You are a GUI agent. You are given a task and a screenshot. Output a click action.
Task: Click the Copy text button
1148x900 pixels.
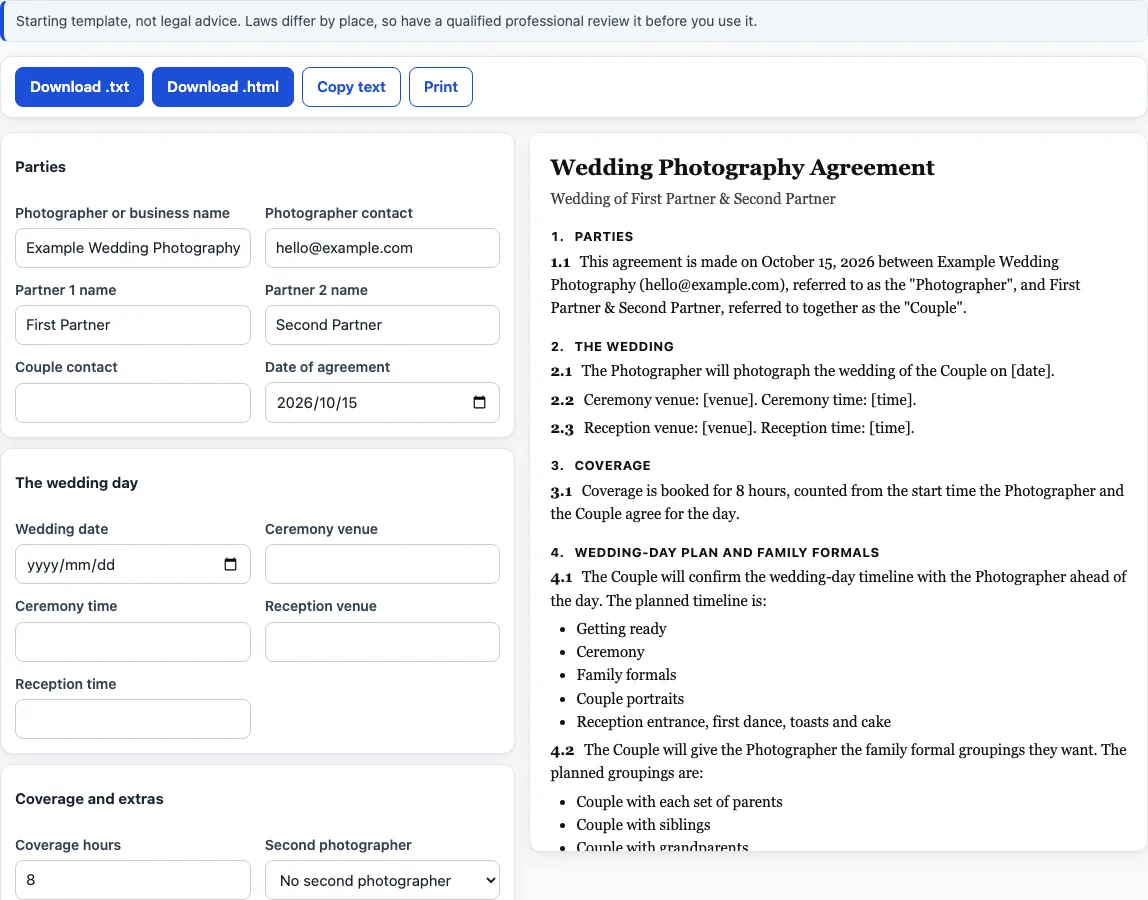351,86
